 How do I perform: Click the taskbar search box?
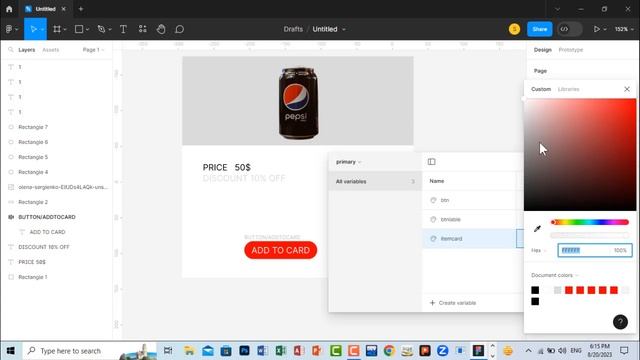tap(89, 351)
